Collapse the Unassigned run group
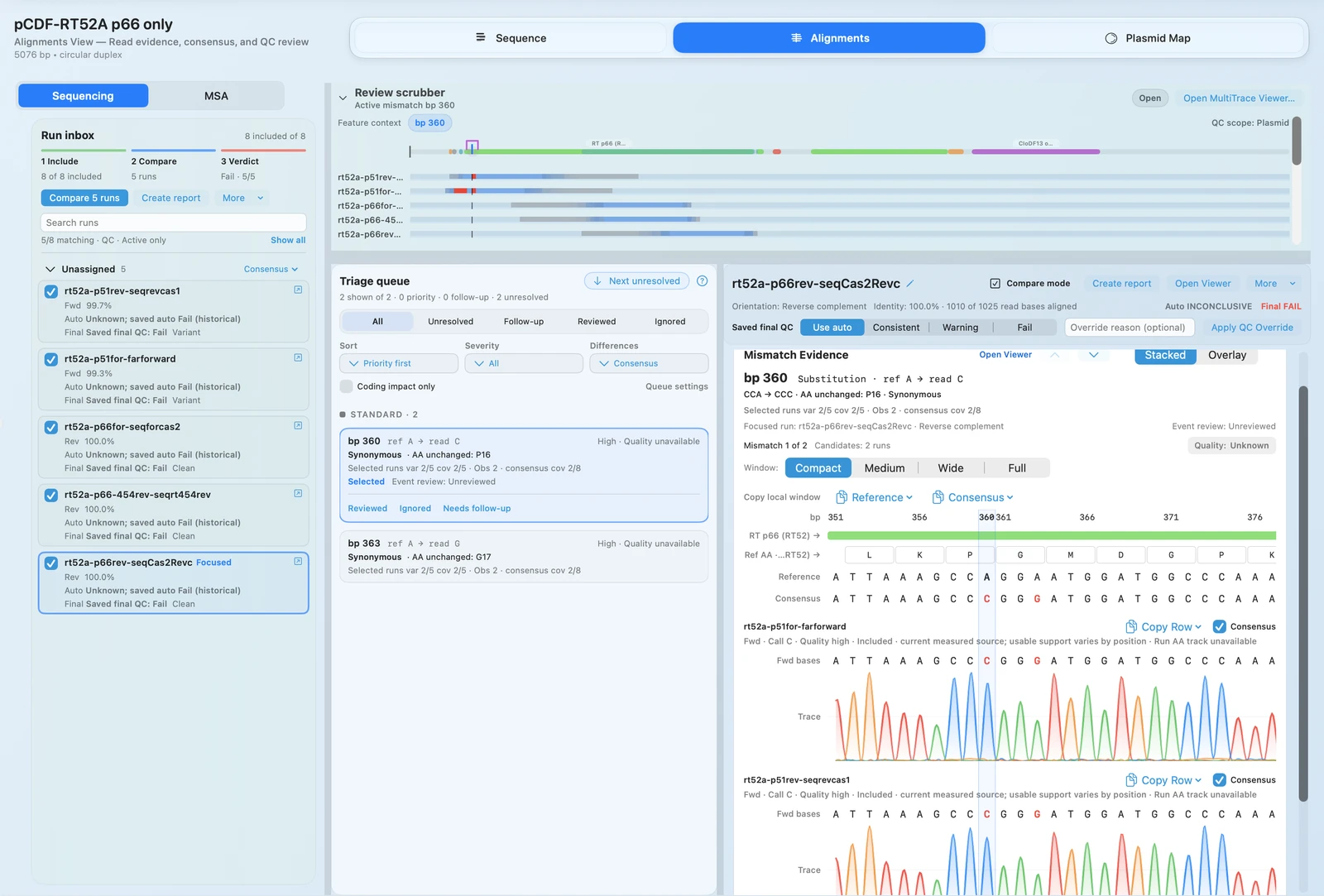The image size is (1324, 896). (50, 269)
